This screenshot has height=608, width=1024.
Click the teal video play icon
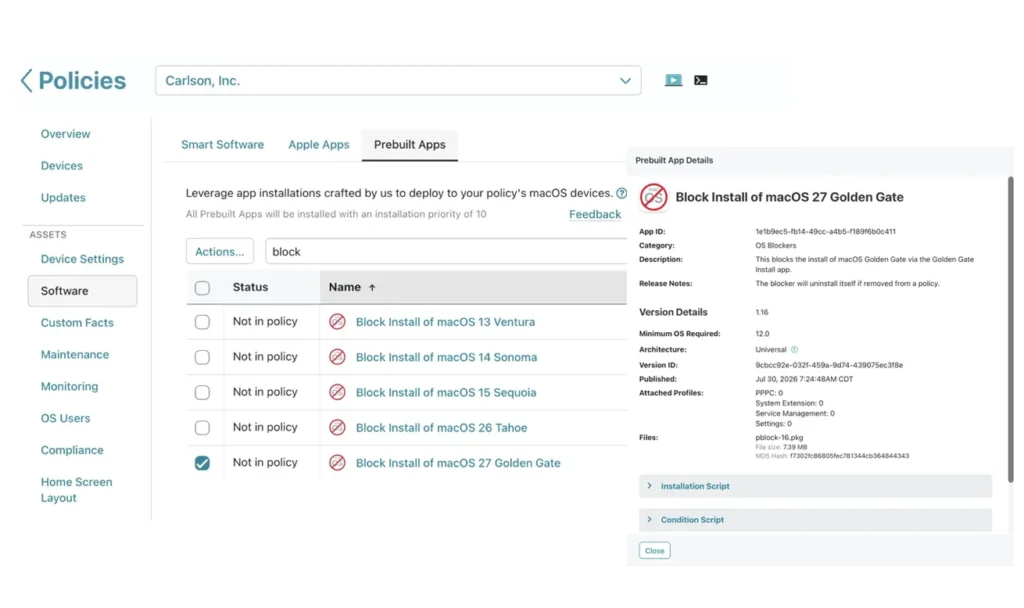pyautogui.click(x=673, y=80)
